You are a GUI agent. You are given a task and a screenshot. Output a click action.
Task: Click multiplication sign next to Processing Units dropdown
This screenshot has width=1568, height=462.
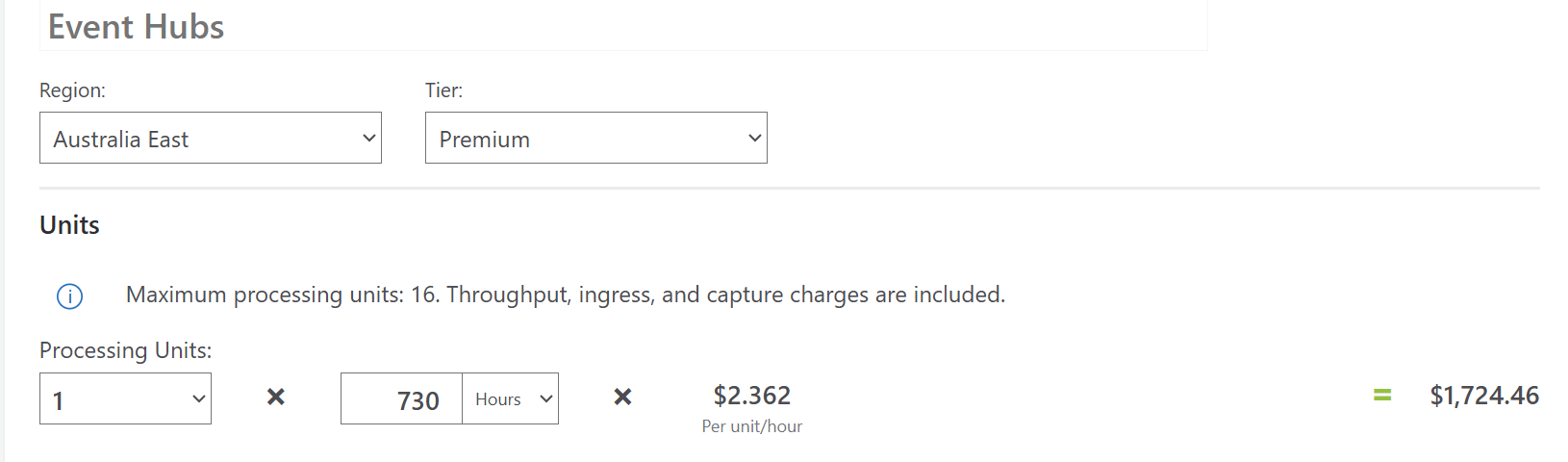coord(276,397)
